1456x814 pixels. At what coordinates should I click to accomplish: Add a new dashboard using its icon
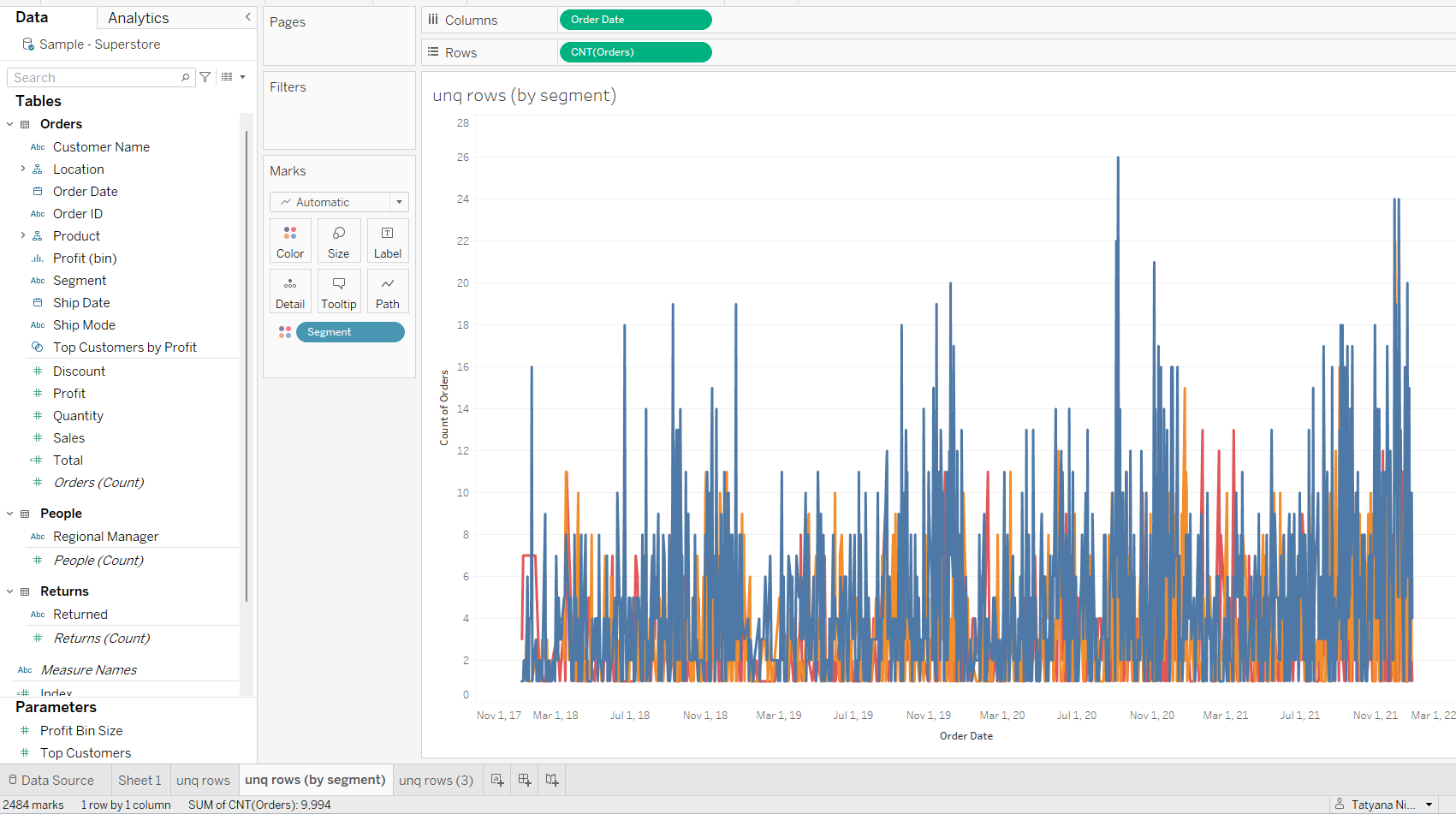coord(524,779)
